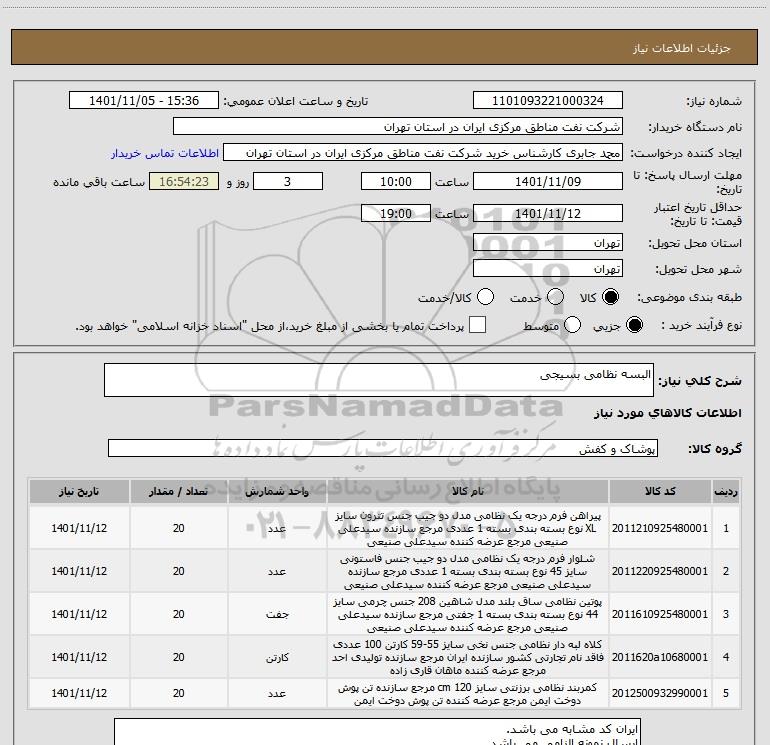Select the جزیی purchase type radio

(634, 325)
